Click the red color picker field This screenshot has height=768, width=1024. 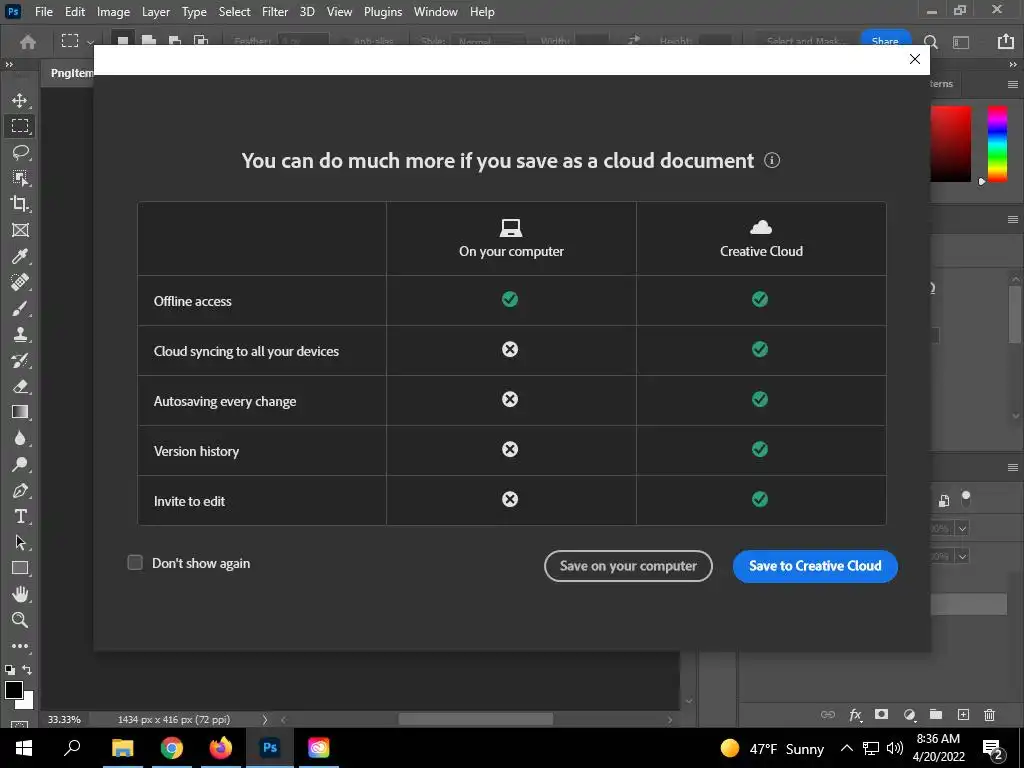point(950,144)
